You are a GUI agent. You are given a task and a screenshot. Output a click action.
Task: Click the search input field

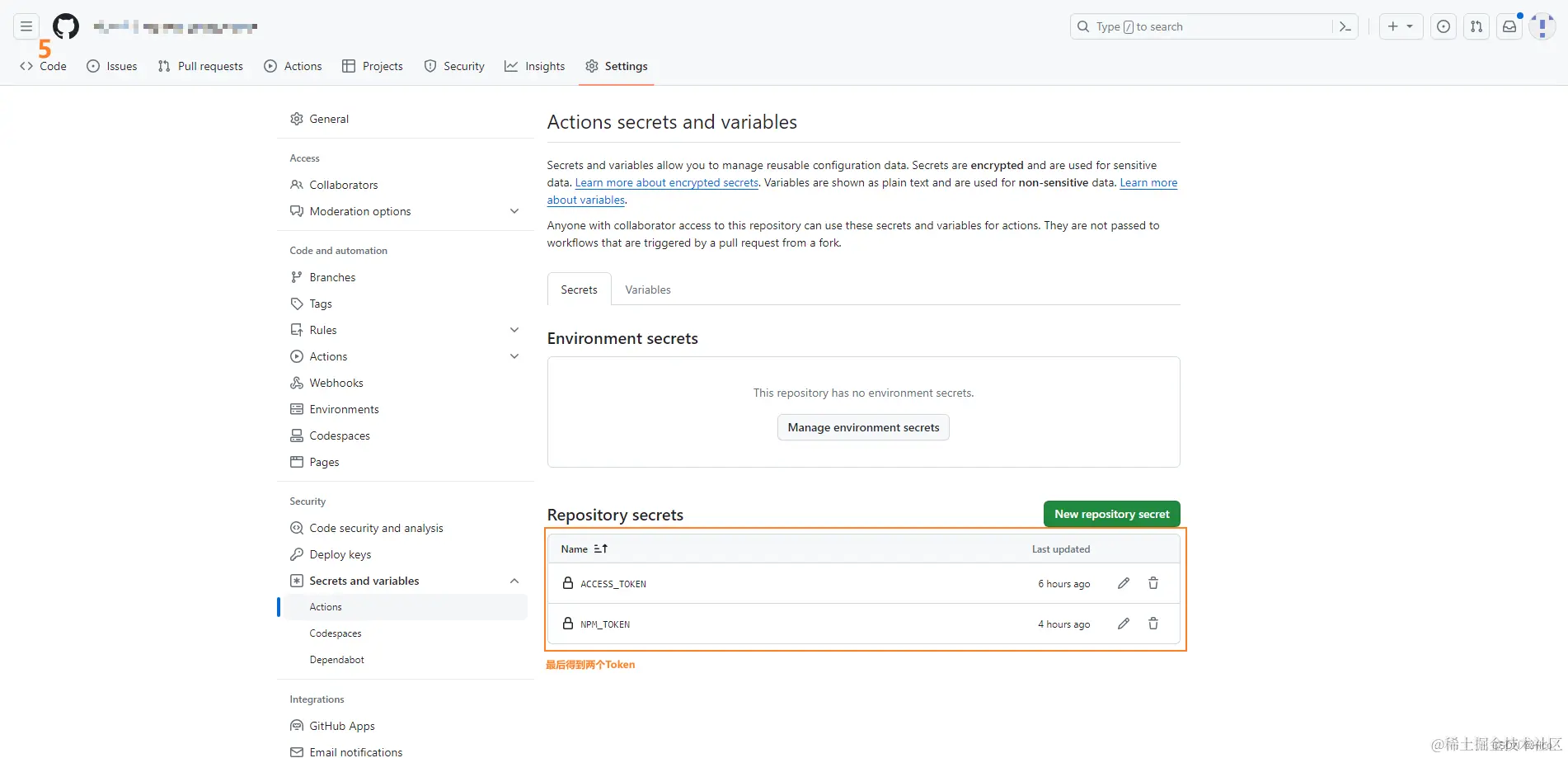[1204, 26]
